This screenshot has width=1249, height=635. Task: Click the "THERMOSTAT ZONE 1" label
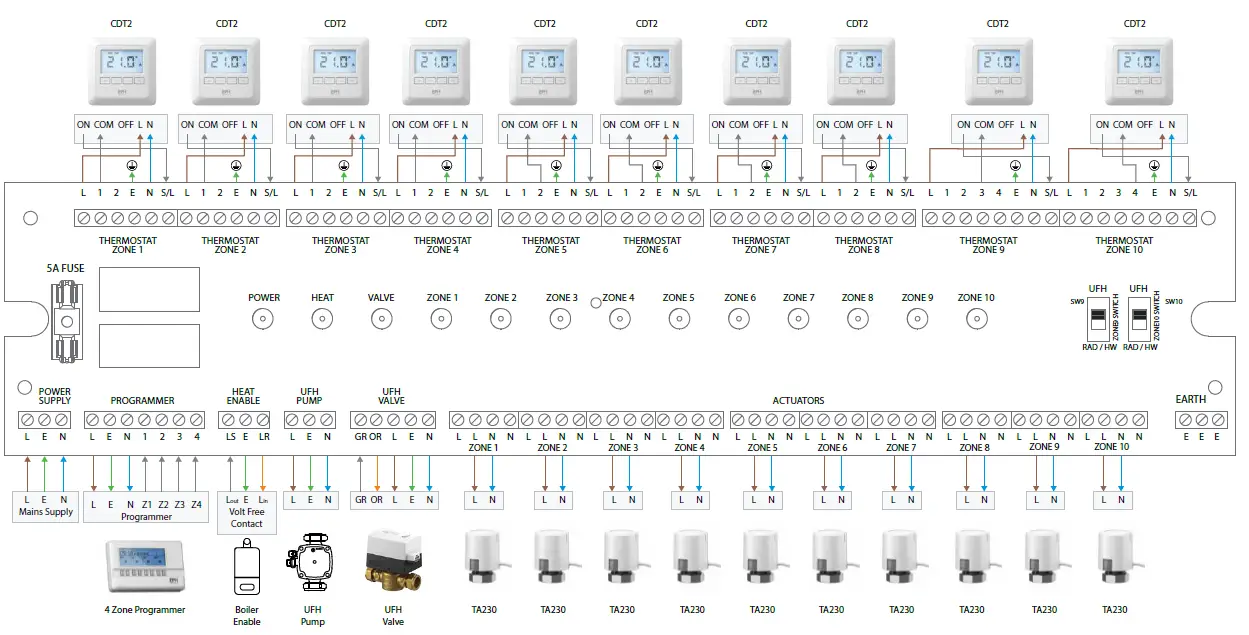[x=128, y=245]
